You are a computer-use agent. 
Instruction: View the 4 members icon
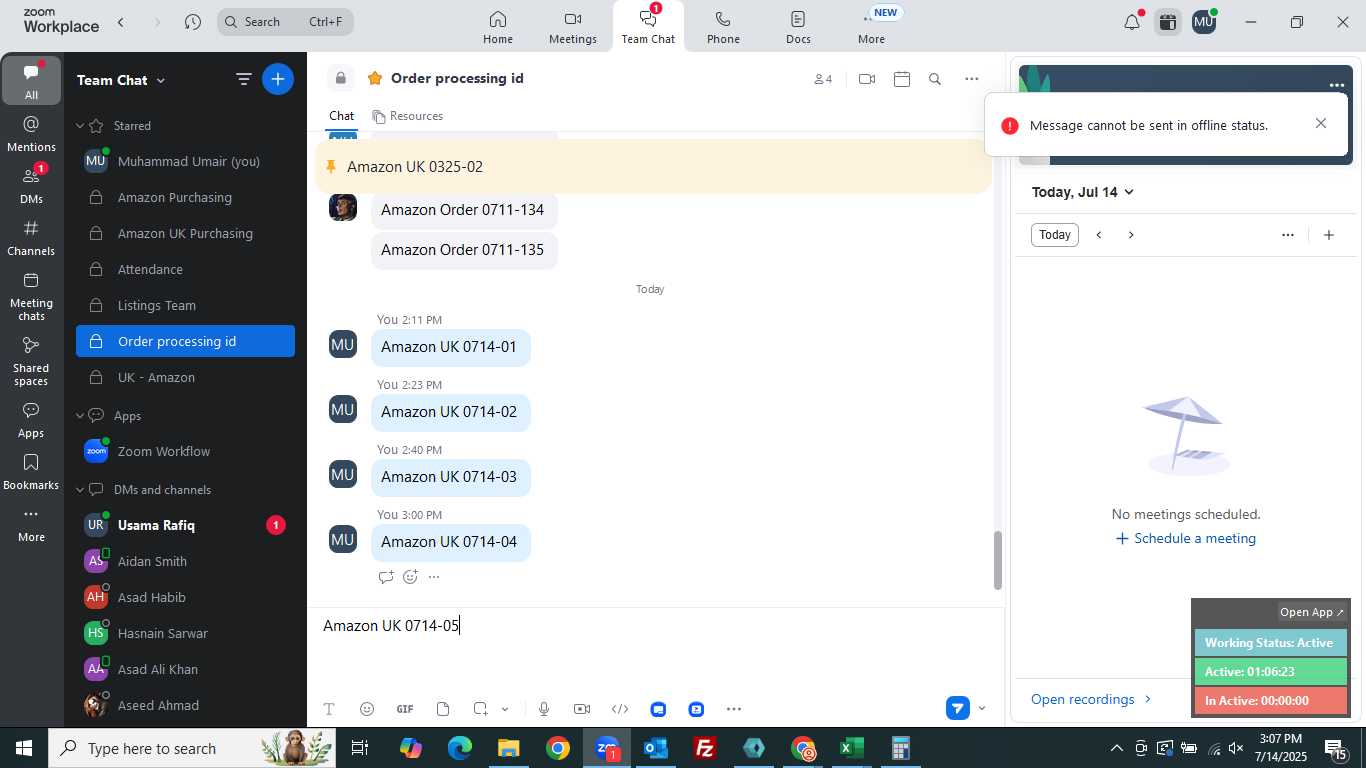[823, 79]
